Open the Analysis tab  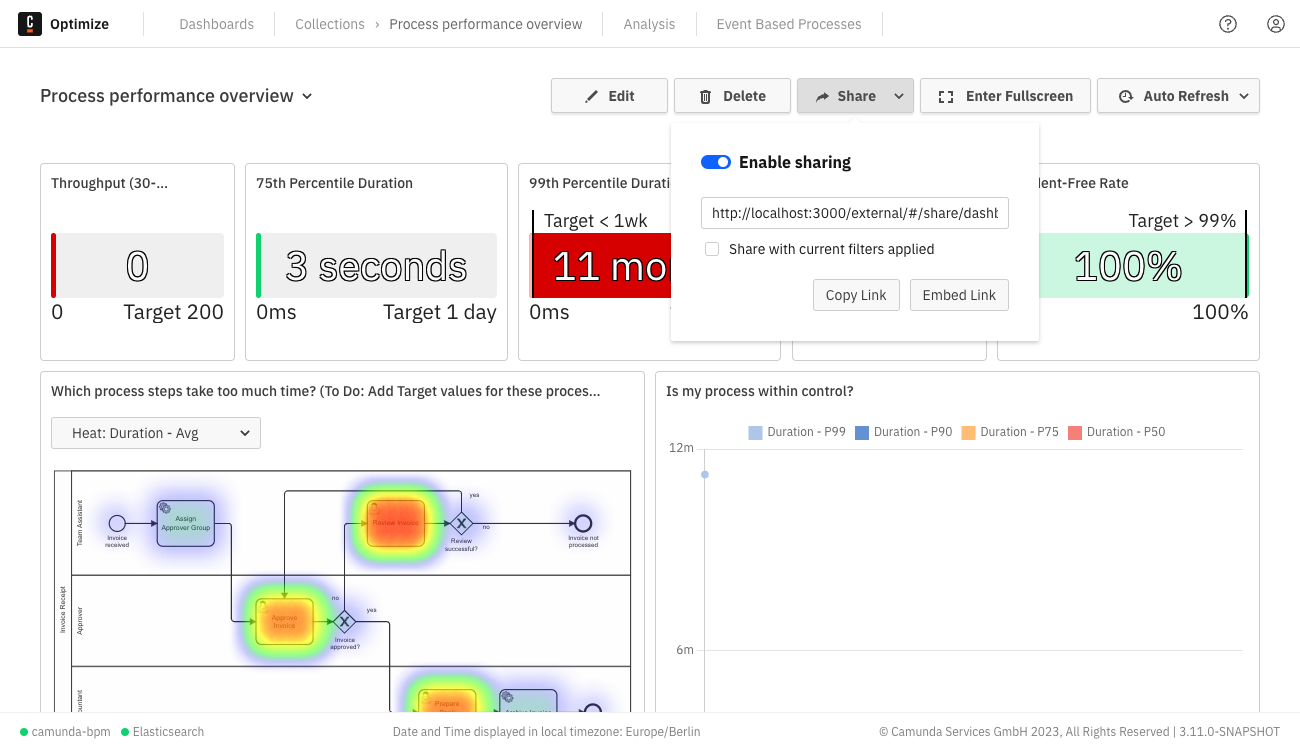click(x=649, y=24)
